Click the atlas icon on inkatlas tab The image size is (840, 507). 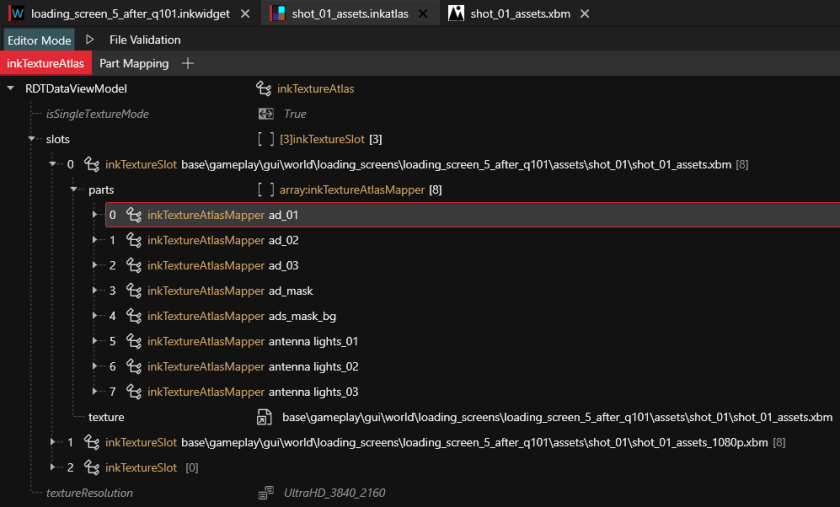point(278,13)
